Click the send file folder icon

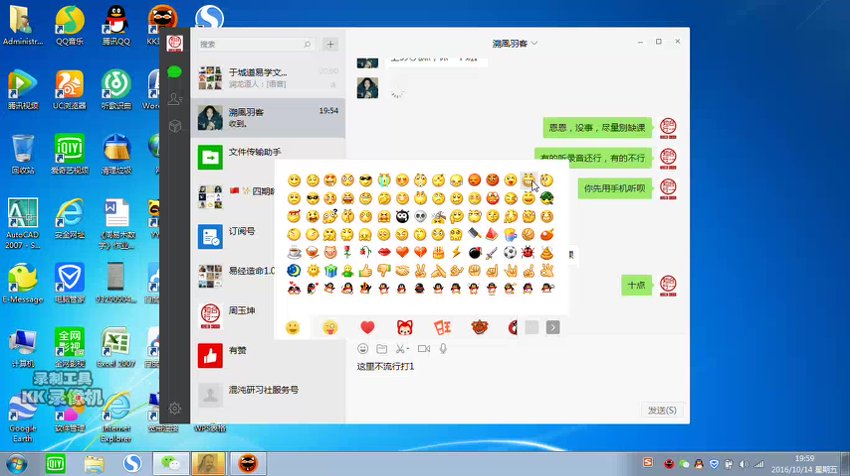click(x=382, y=349)
